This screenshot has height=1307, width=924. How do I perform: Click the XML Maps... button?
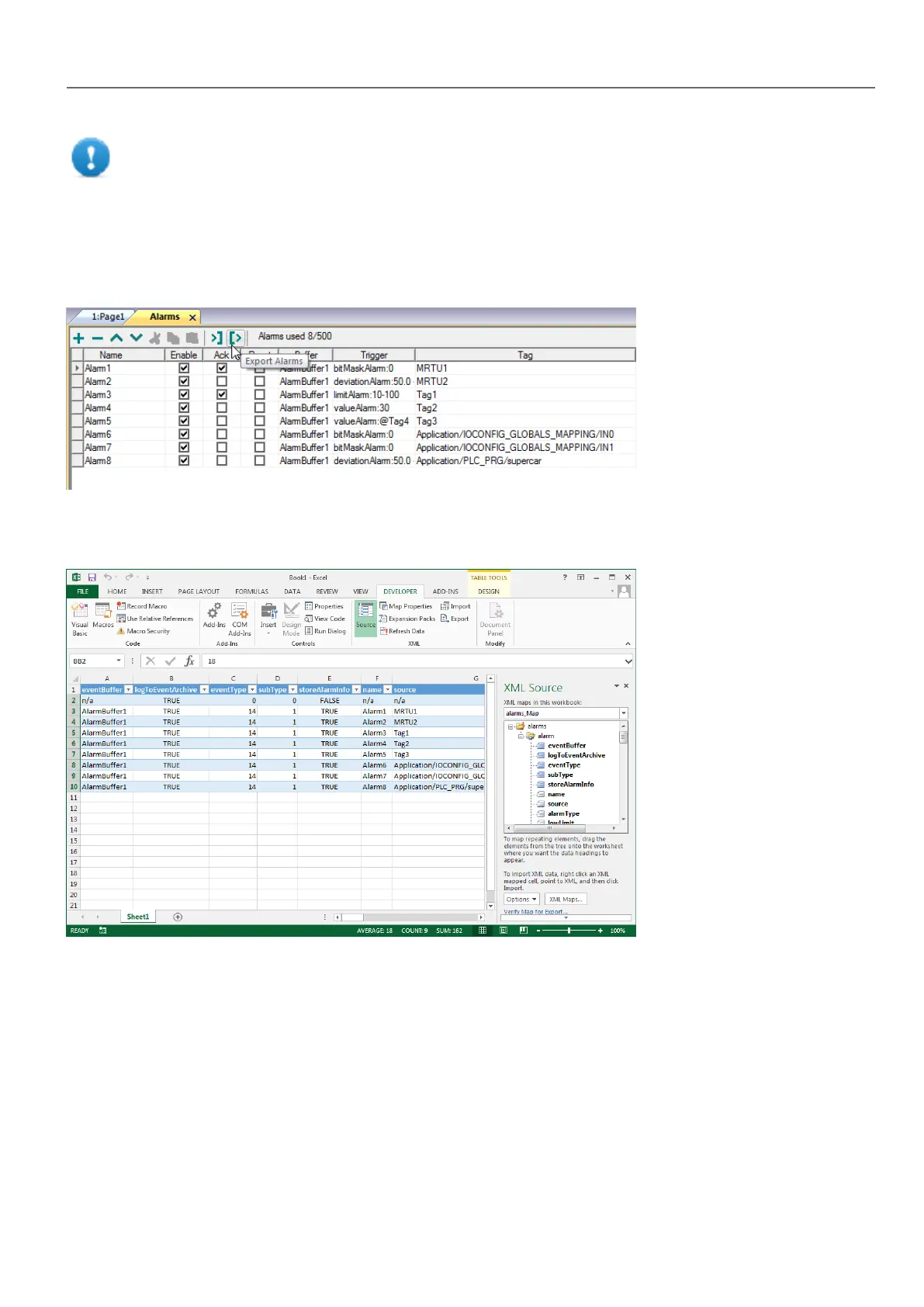click(566, 900)
